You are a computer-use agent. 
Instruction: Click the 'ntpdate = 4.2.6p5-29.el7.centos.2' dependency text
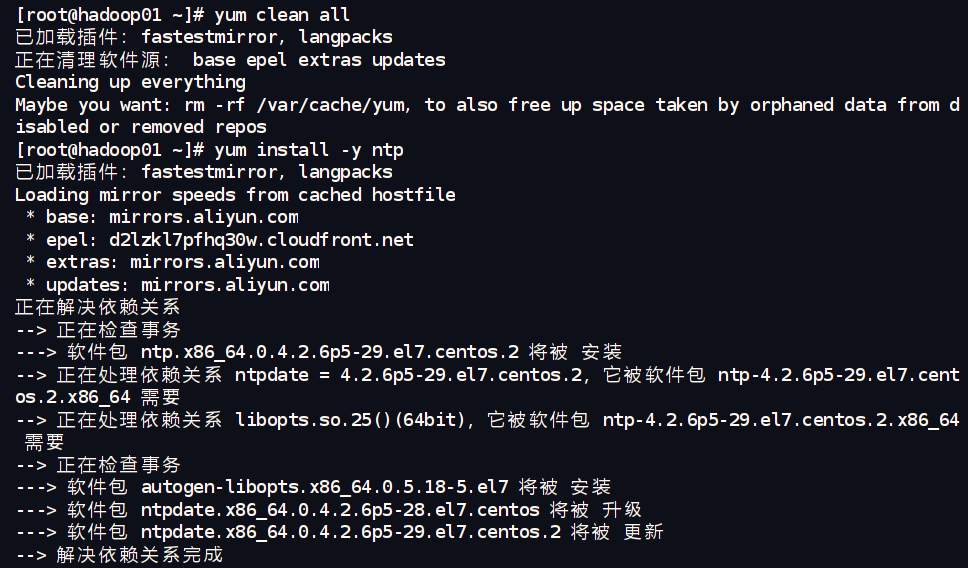pos(408,375)
